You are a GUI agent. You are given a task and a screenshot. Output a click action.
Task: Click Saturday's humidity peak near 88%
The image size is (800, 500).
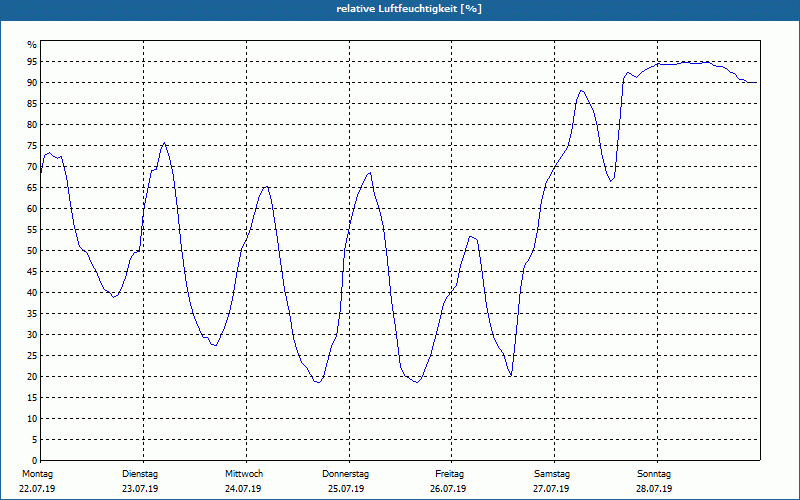(581, 90)
